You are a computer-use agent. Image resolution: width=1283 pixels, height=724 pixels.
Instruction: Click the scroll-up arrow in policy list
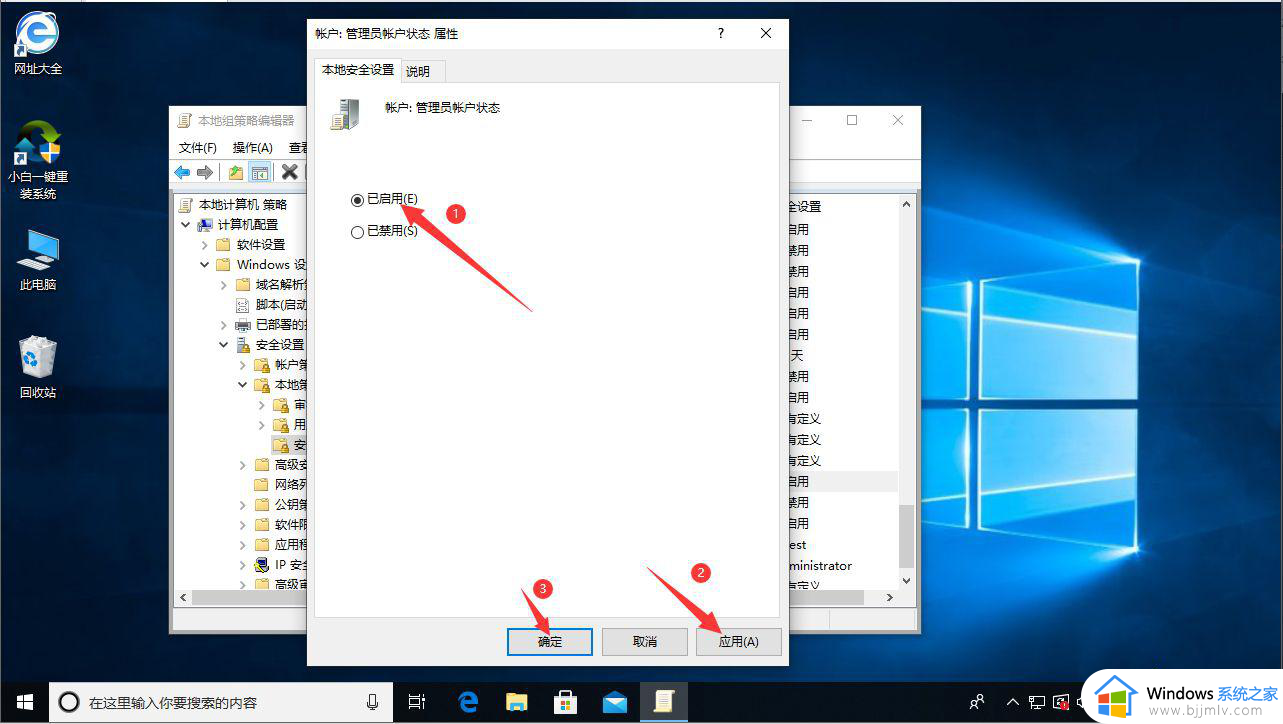coord(907,204)
